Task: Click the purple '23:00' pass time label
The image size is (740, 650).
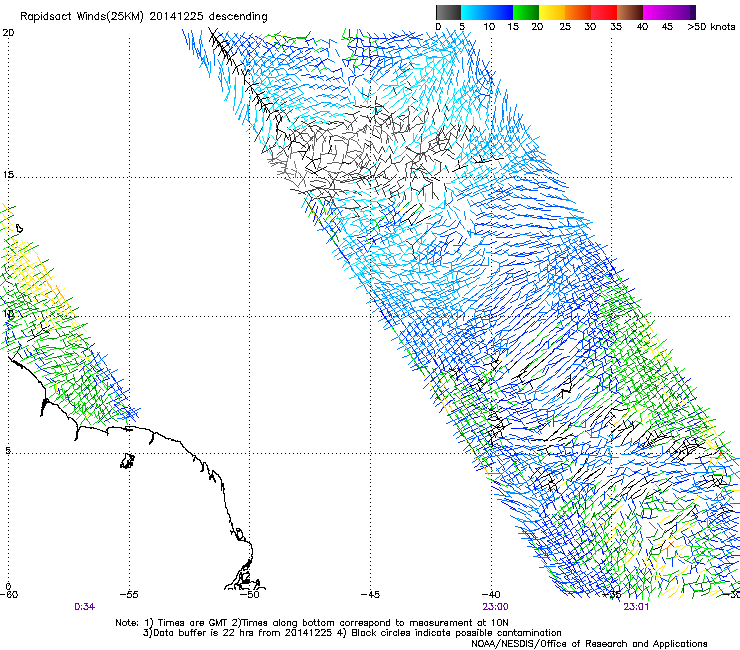Action: [495, 607]
